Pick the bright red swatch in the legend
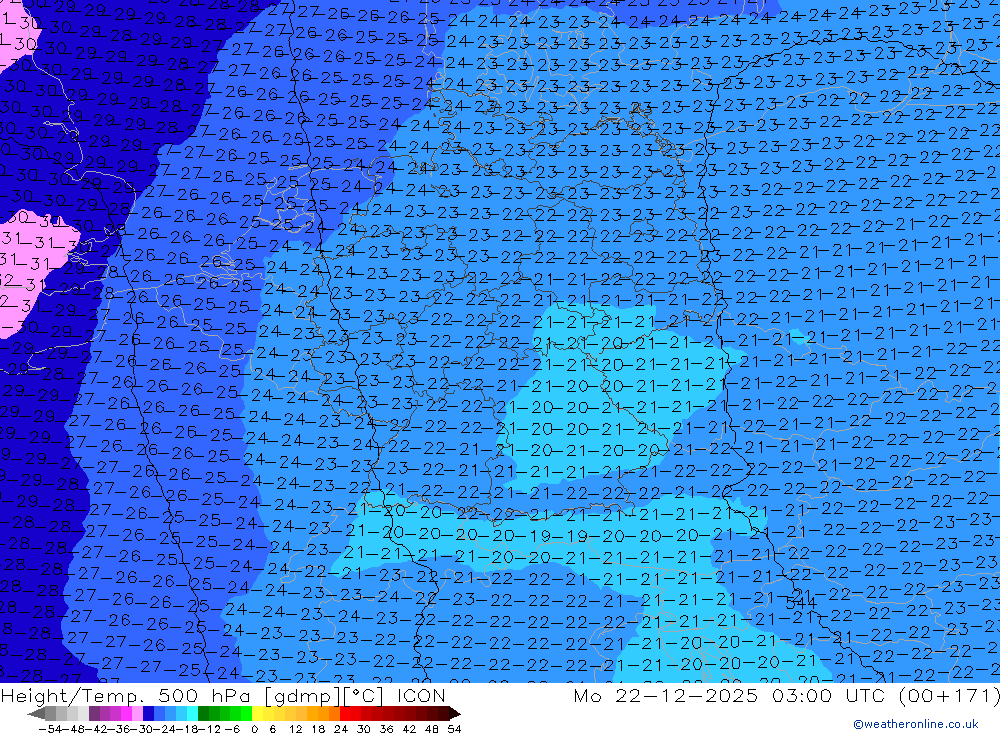 tap(347, 713)
